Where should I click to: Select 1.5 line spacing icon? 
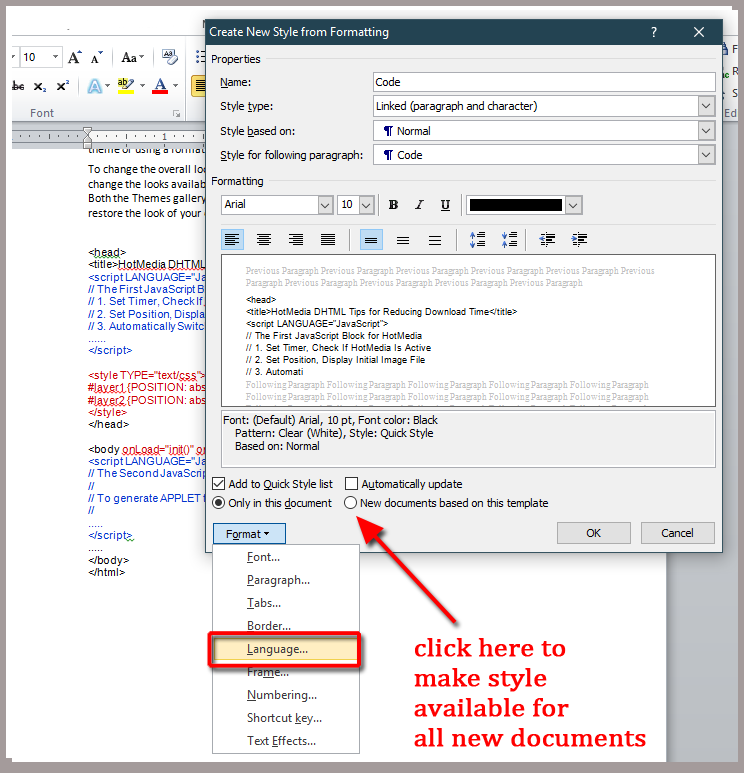pos(403,240)
